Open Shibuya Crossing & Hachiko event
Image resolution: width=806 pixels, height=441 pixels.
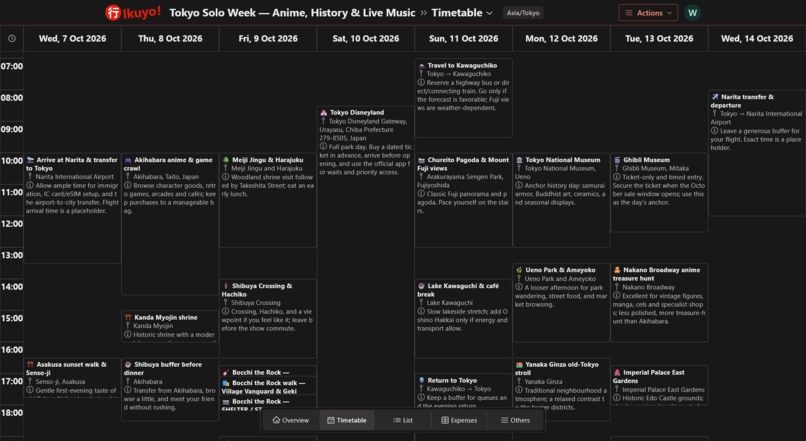point(268,318)
